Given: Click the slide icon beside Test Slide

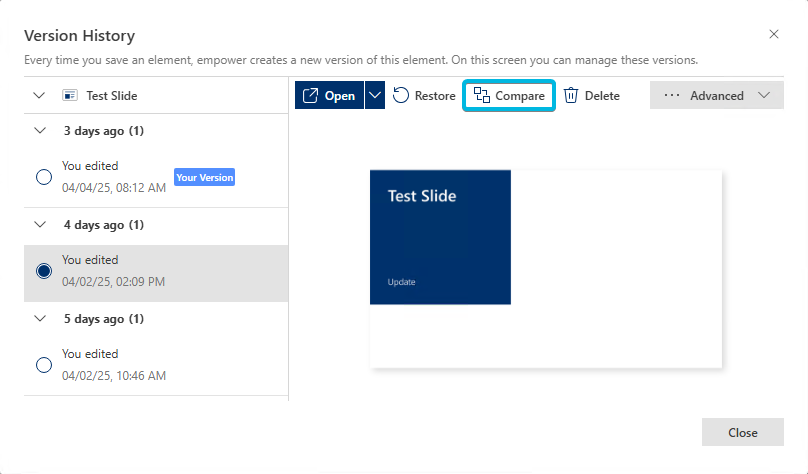Looking at the screenshot, I should (x=70, y=95).
